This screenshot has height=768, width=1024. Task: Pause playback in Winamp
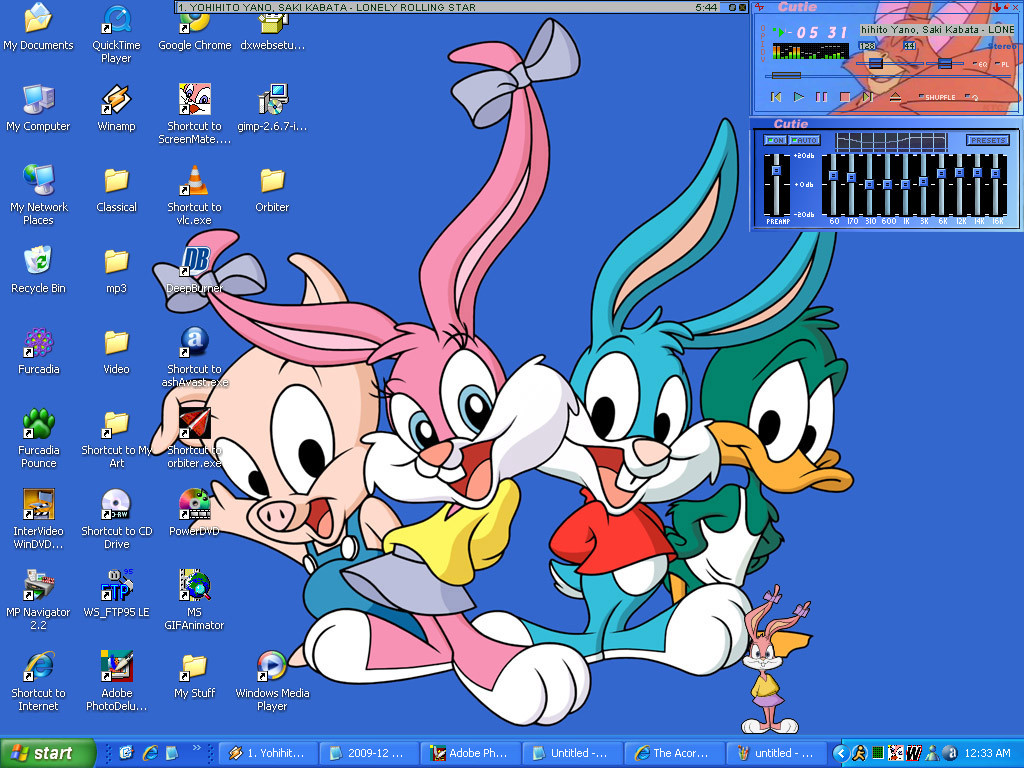tap(822, 97)
